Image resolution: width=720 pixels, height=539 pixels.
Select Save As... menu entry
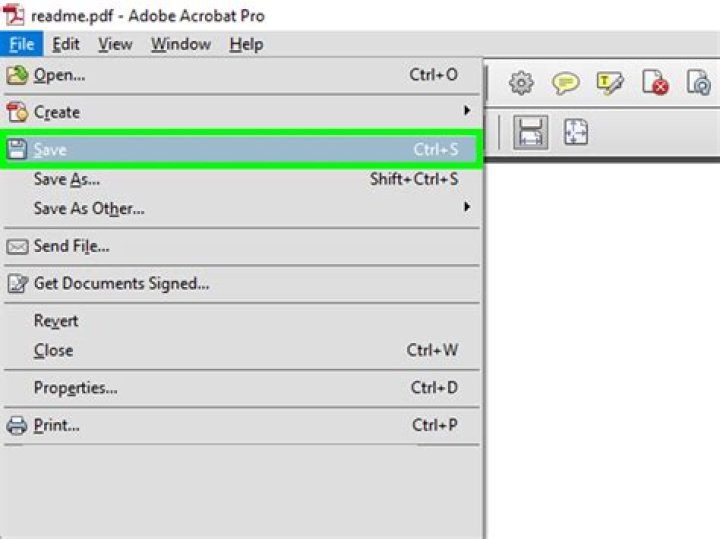click(67, 180)
